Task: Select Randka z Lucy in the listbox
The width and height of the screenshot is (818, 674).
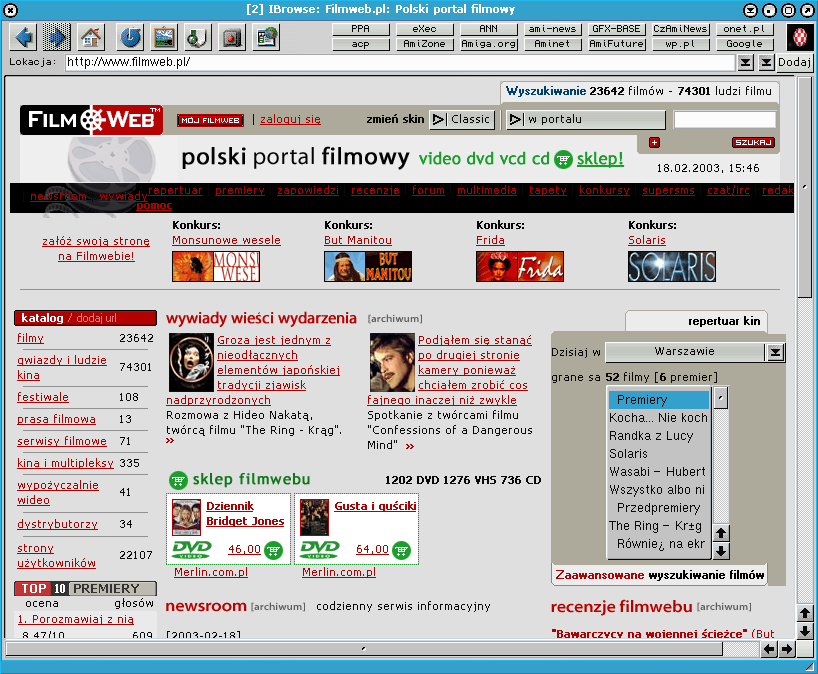Action: pyautogui.click(x=659, y=436)
